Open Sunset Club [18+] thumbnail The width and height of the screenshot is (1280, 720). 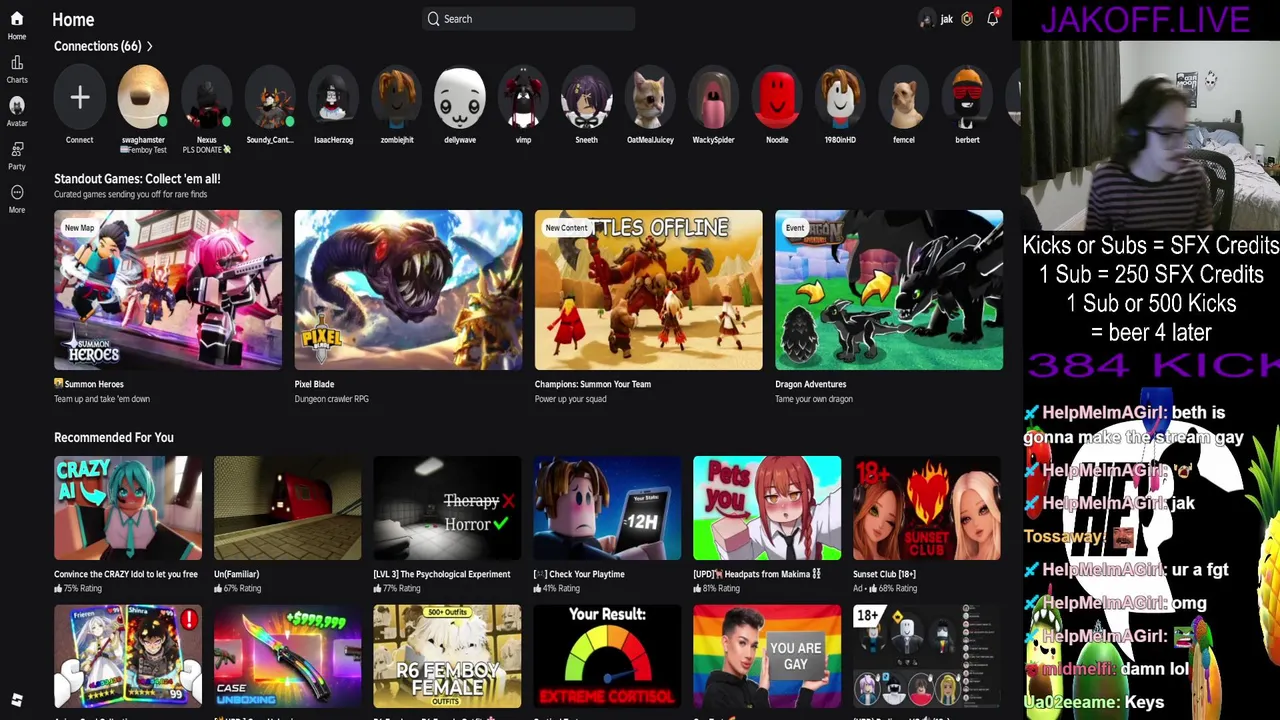(x=927, y=508)
